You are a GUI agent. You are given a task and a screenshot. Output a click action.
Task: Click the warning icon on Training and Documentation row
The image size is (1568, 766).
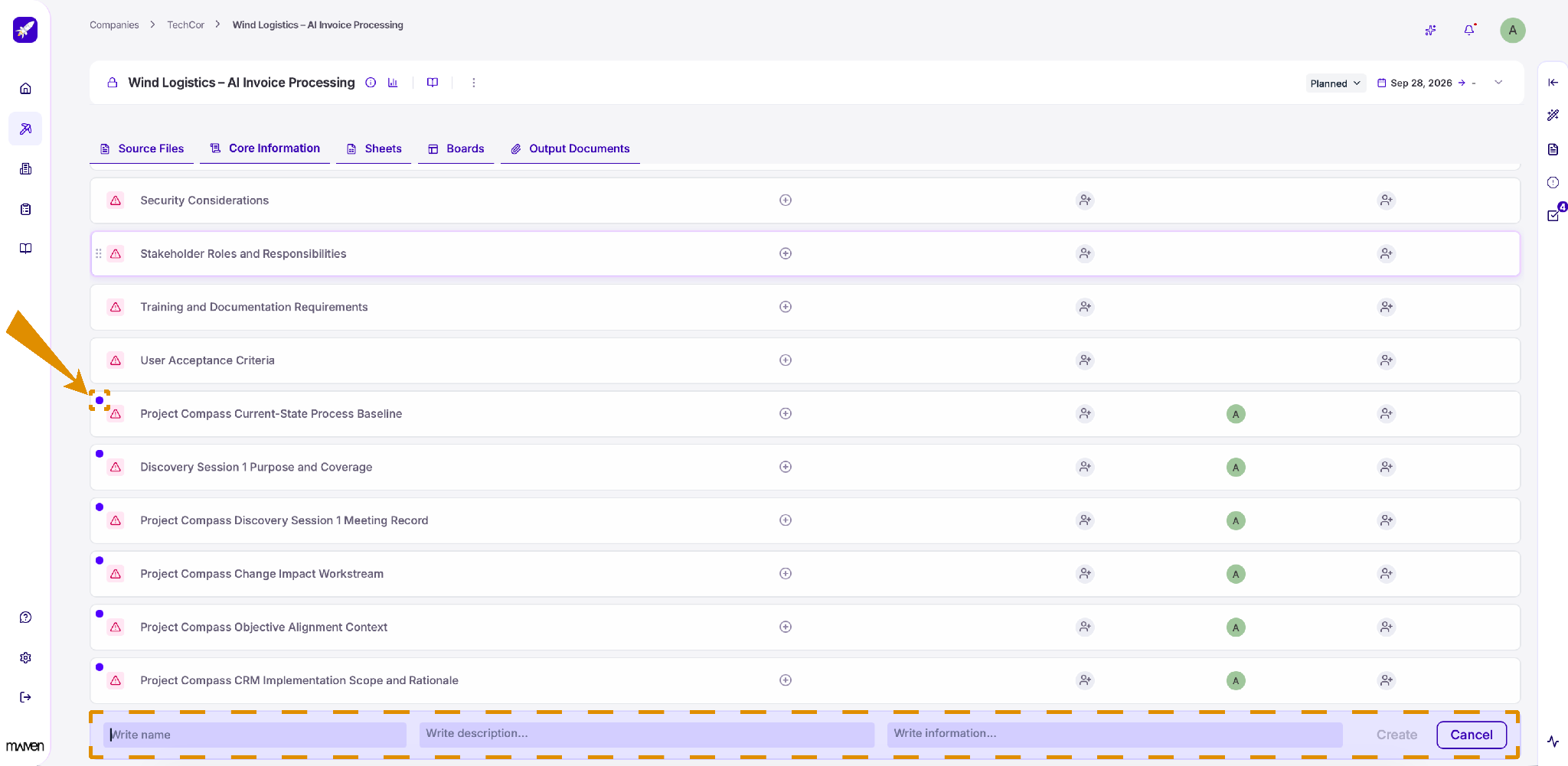point(116,308)
